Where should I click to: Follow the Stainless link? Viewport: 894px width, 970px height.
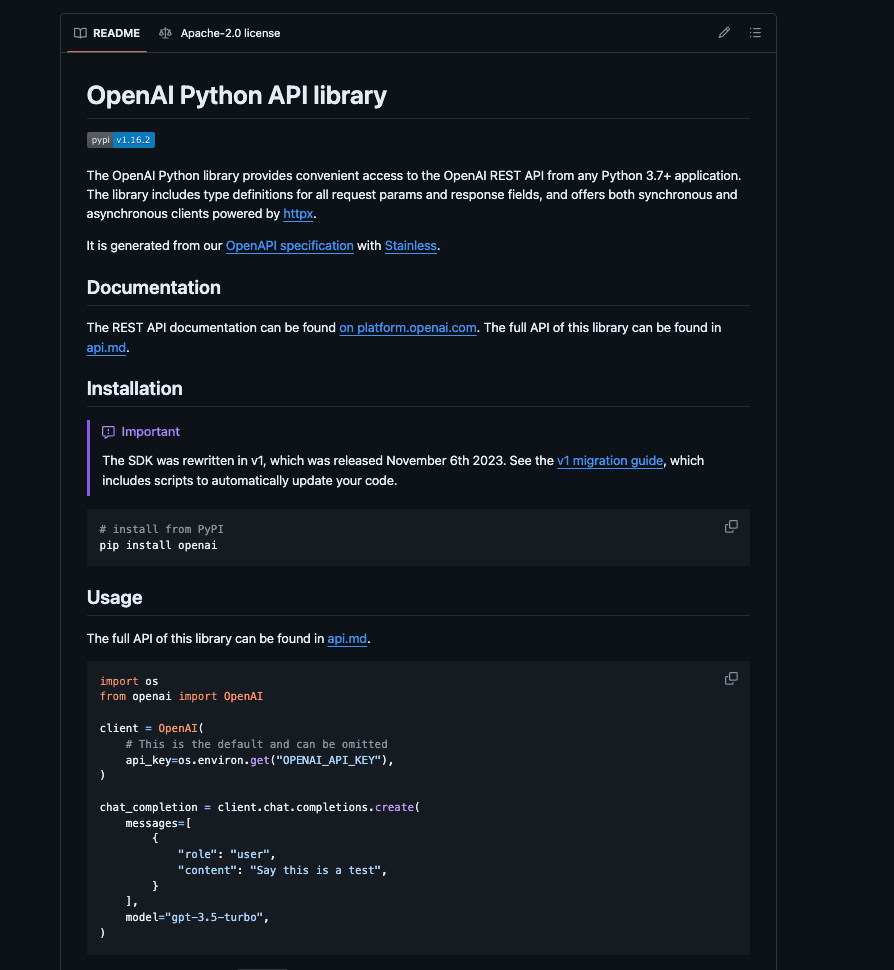pos(410,246)
